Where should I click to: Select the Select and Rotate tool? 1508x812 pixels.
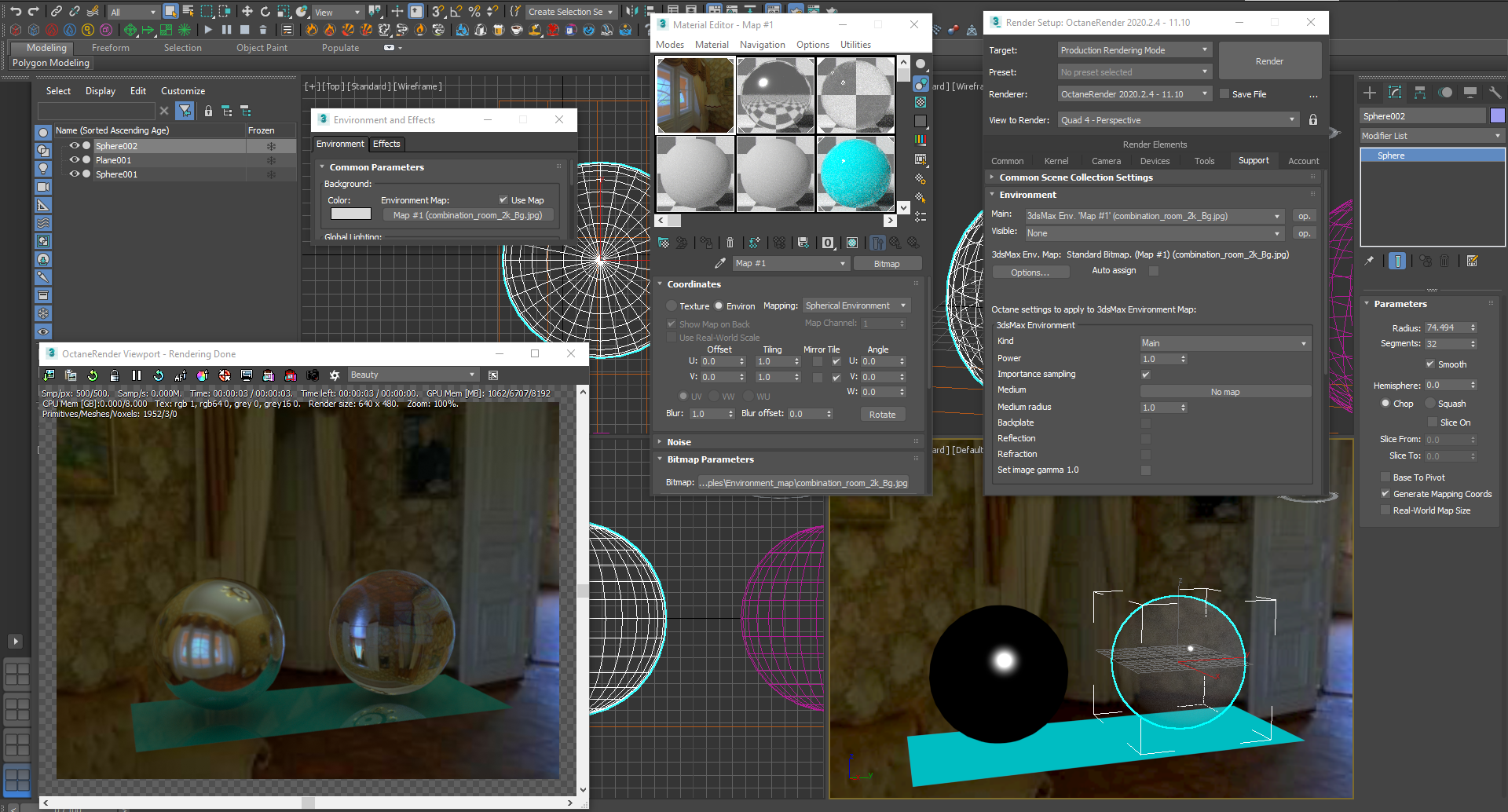265,11
